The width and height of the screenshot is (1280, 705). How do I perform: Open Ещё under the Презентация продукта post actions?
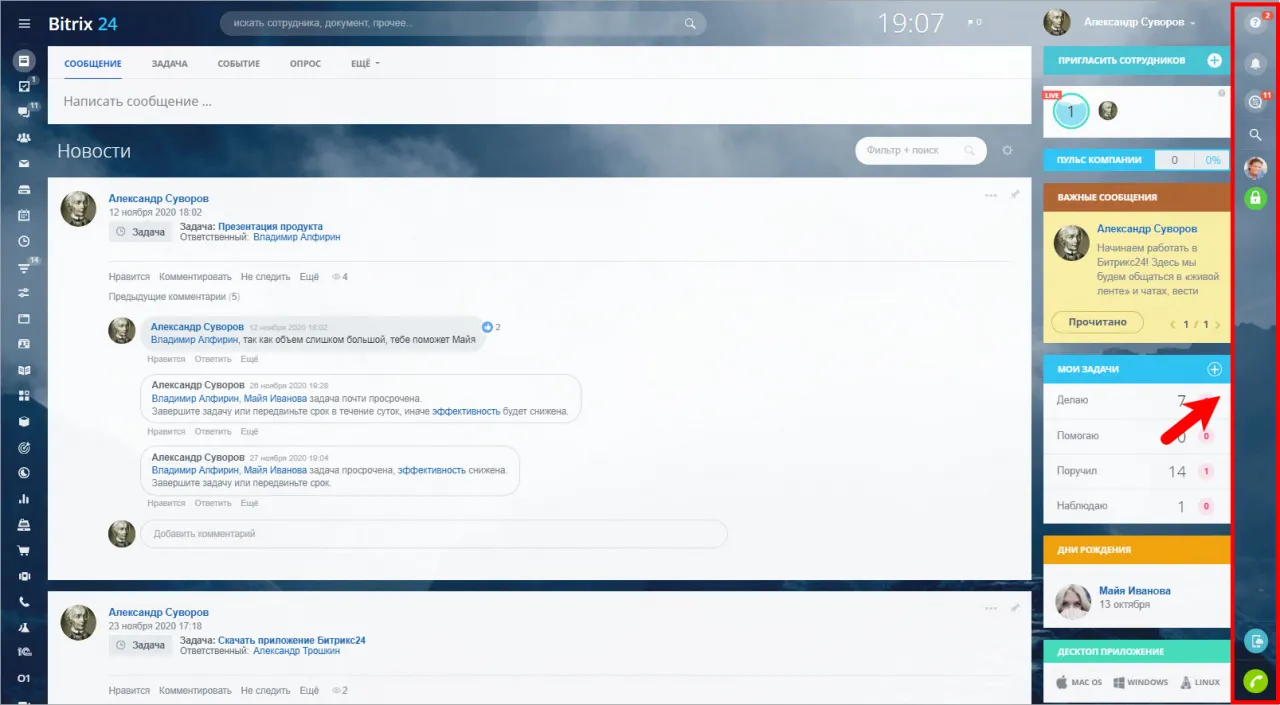[309, 277]
